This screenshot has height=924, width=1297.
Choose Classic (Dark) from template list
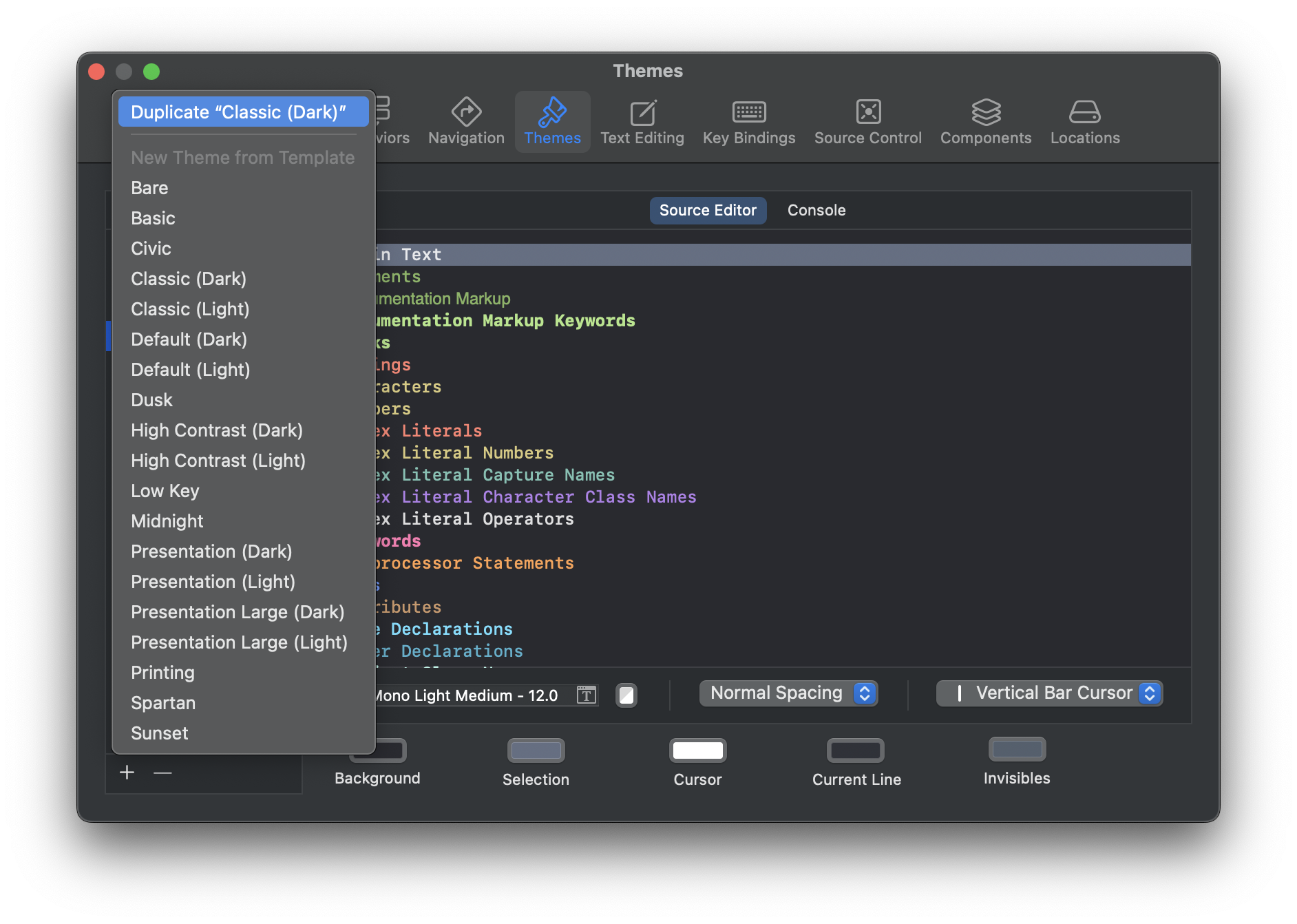(x=244, y=279)
